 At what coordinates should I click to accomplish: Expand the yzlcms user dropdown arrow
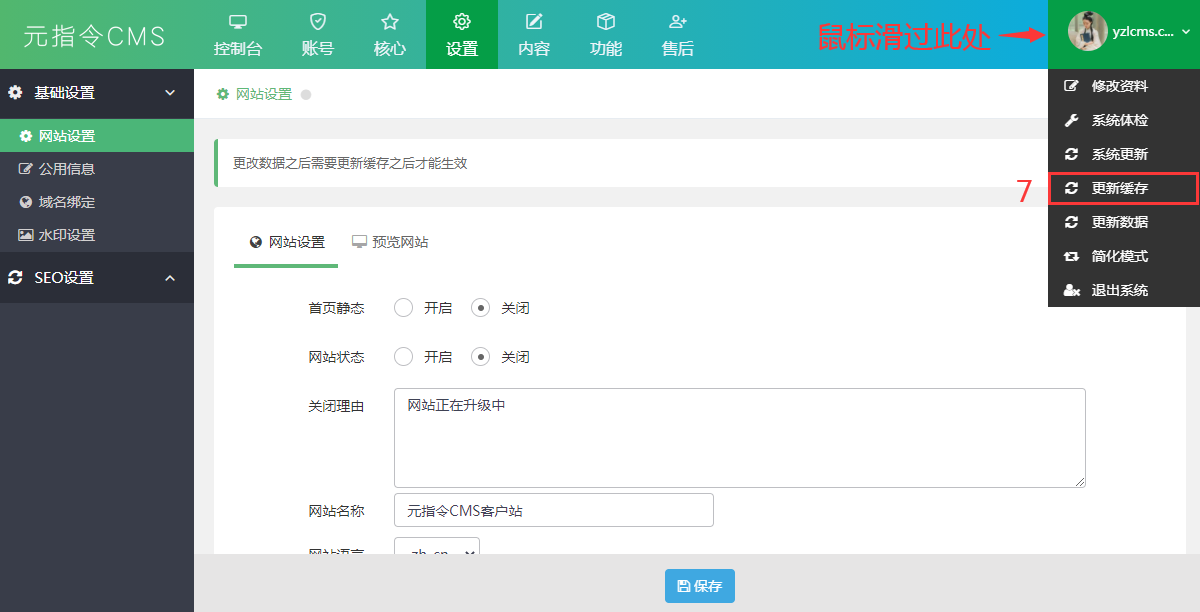tap(1186, 32)
